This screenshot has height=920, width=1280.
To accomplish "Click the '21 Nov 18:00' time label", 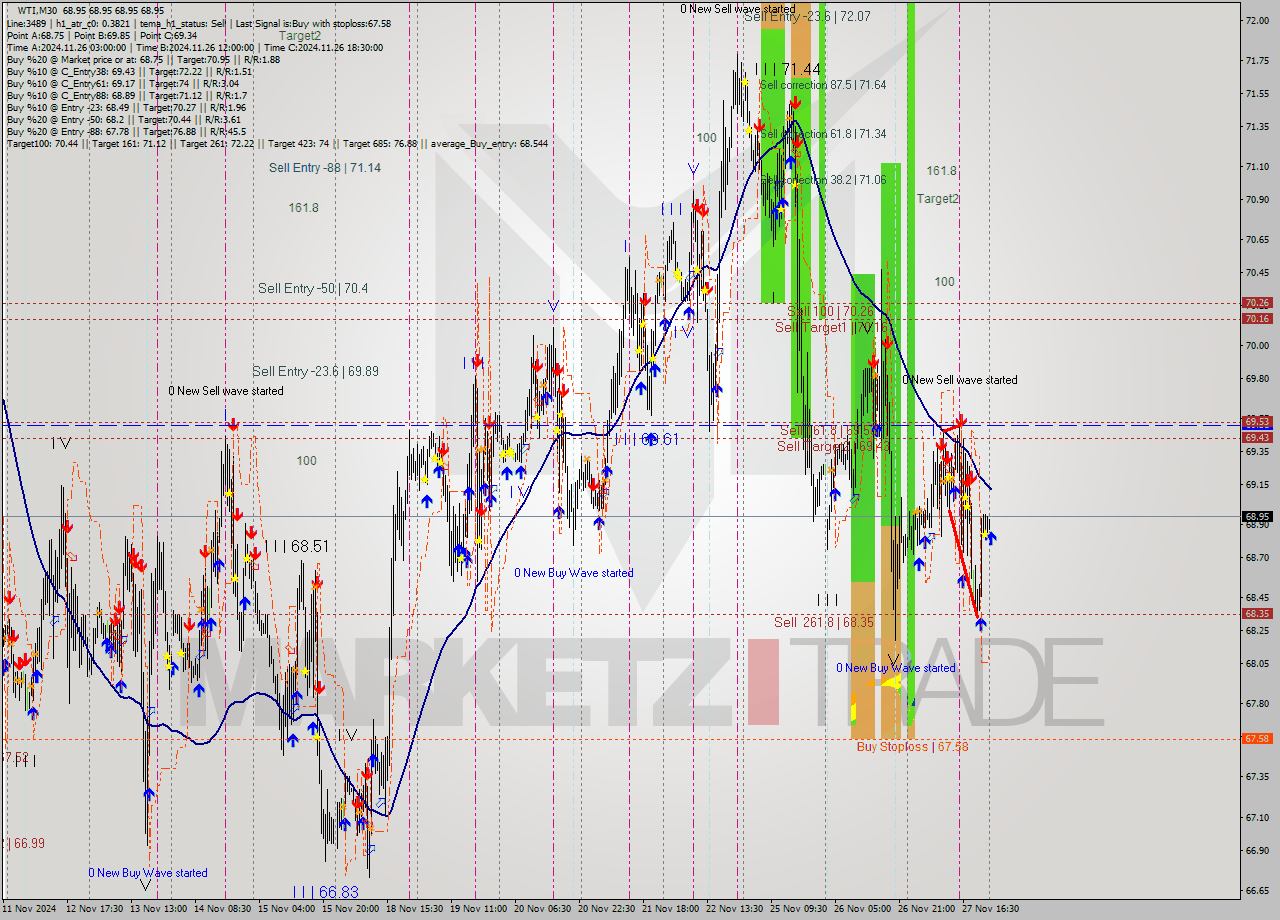I will click(670, 909).
